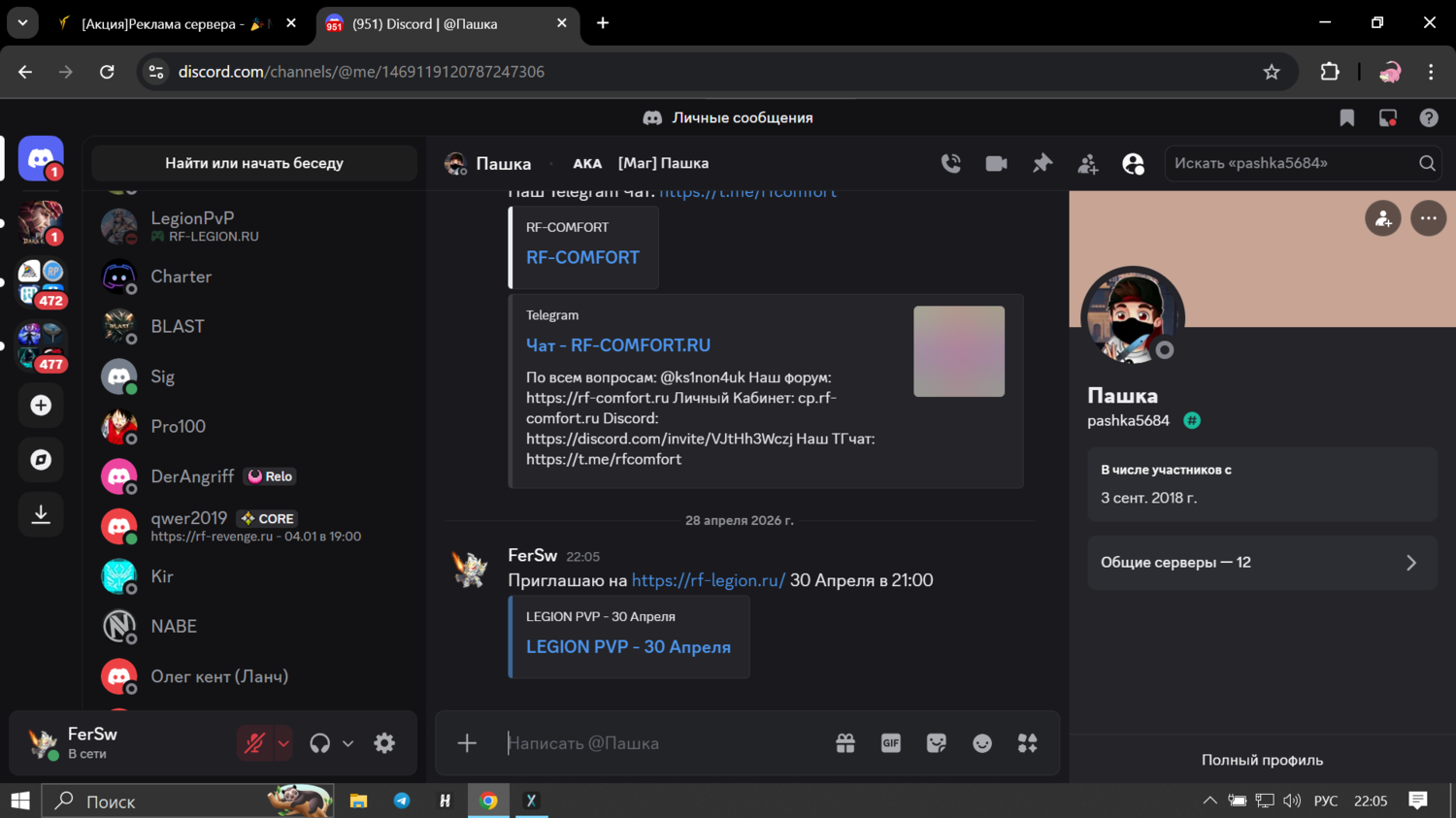Add friends to this DM
This screenshot has height=818, width=1456.
(x=1087, y=163)
